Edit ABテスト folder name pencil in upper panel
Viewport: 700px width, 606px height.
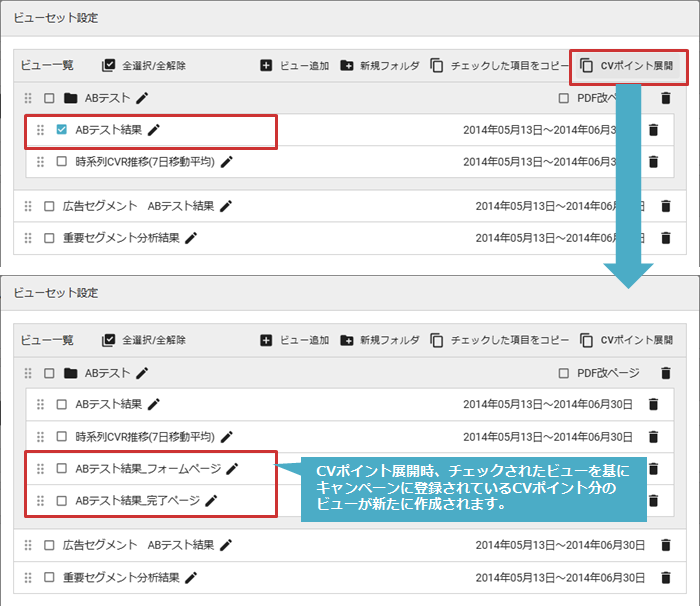(x=142, y=98)
